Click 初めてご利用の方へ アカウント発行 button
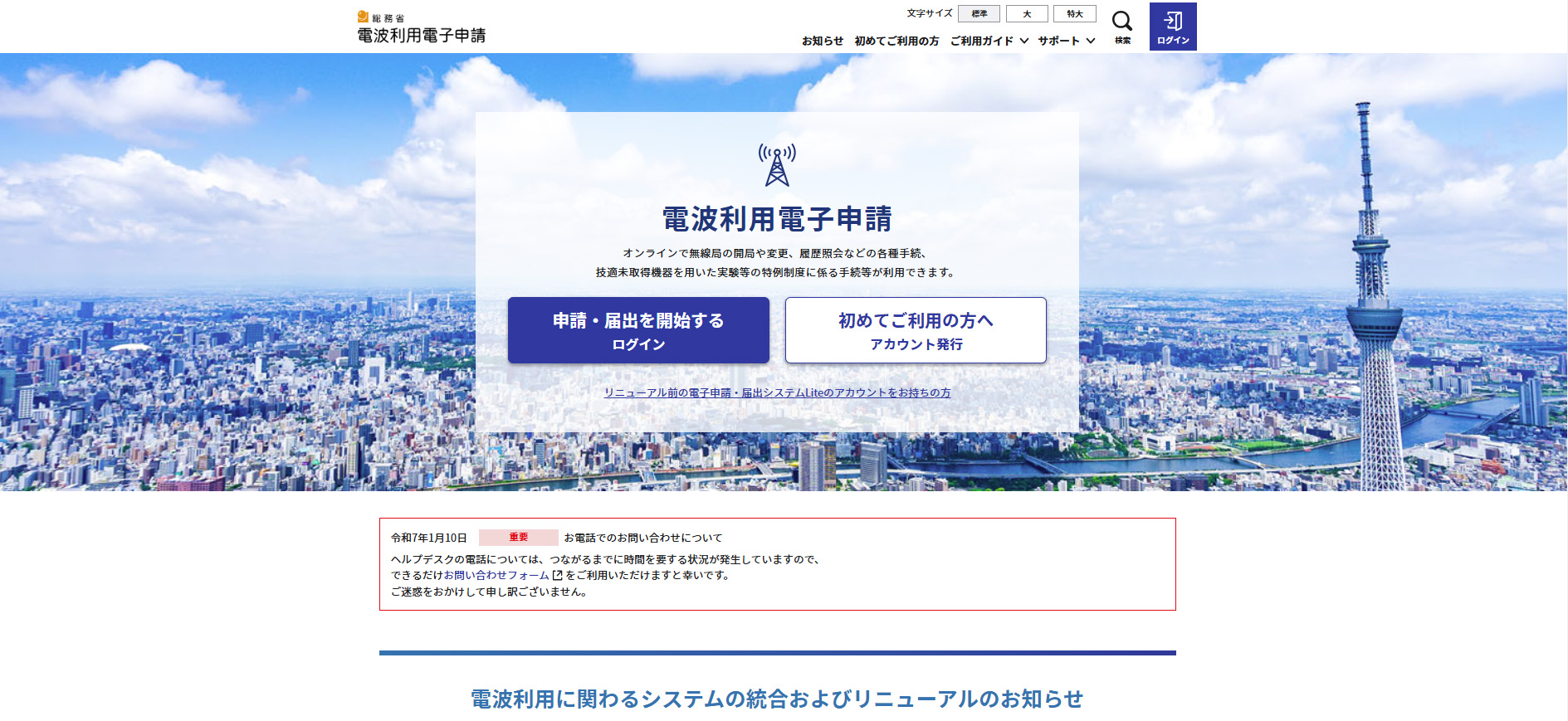The width and height of the screenshot is (1568, 721). click(916, 330)
